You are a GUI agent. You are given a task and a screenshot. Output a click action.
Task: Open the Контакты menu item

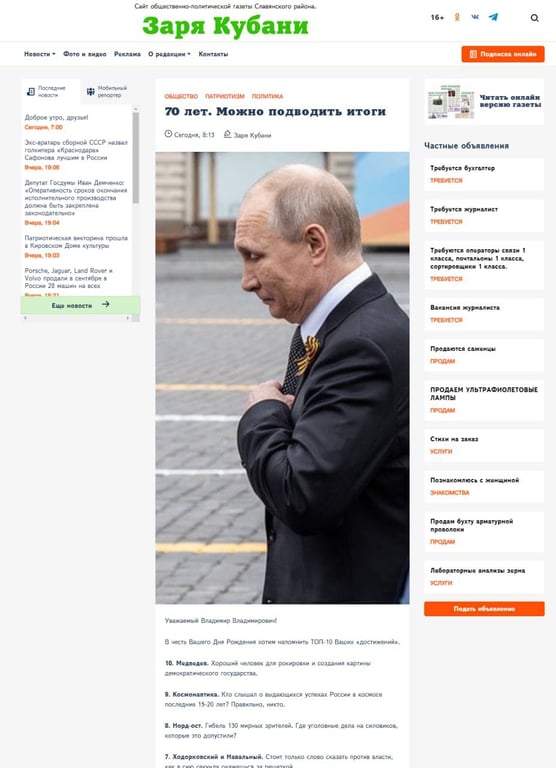213,54
